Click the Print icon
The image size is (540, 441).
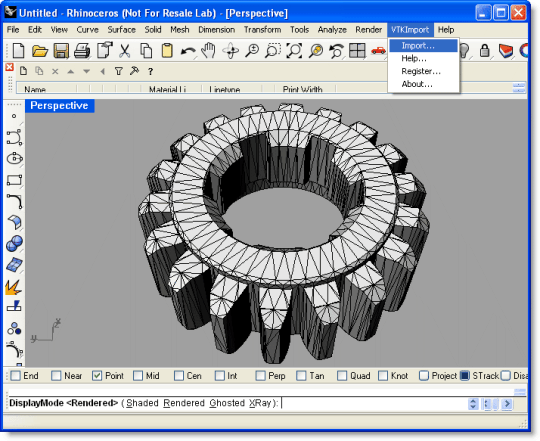[82, 51]
